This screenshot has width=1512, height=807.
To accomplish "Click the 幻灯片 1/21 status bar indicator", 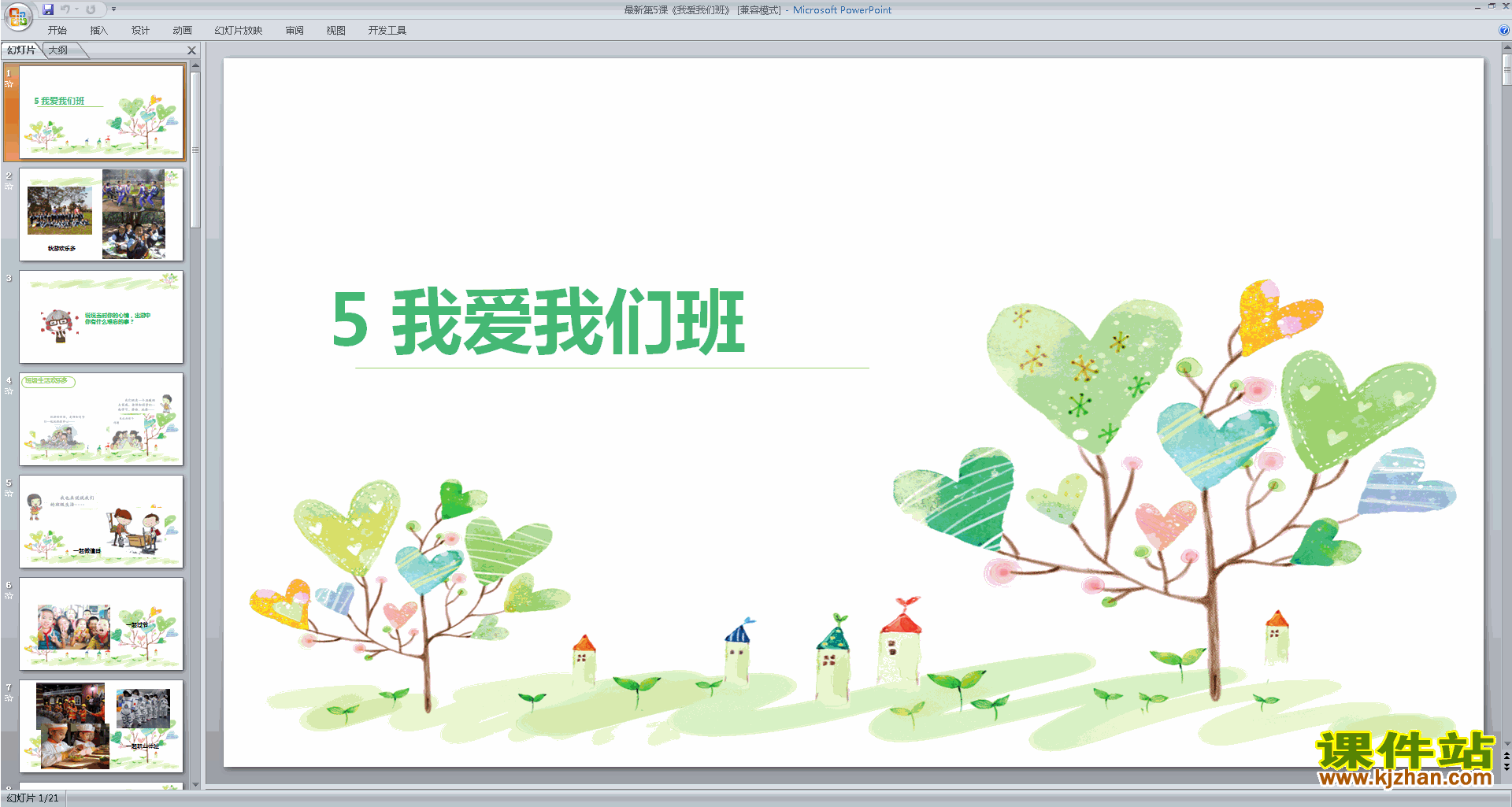I will [33, 798].
